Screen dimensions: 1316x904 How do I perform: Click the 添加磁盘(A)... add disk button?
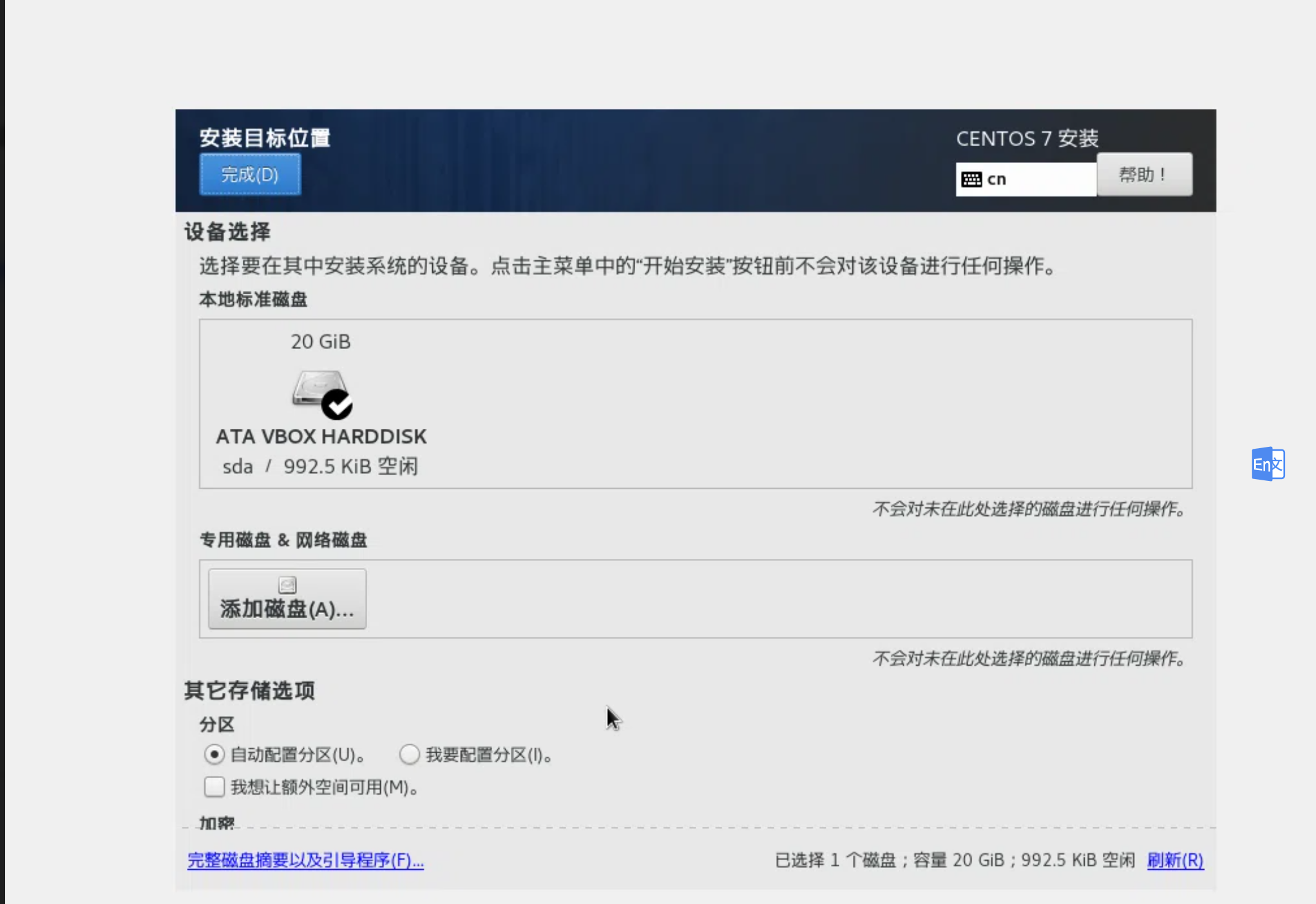(287, 599)
